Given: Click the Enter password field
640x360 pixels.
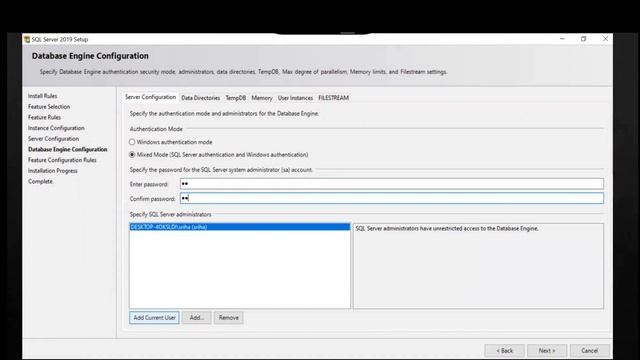Looking at the screenshot, I should coord(391,184).
